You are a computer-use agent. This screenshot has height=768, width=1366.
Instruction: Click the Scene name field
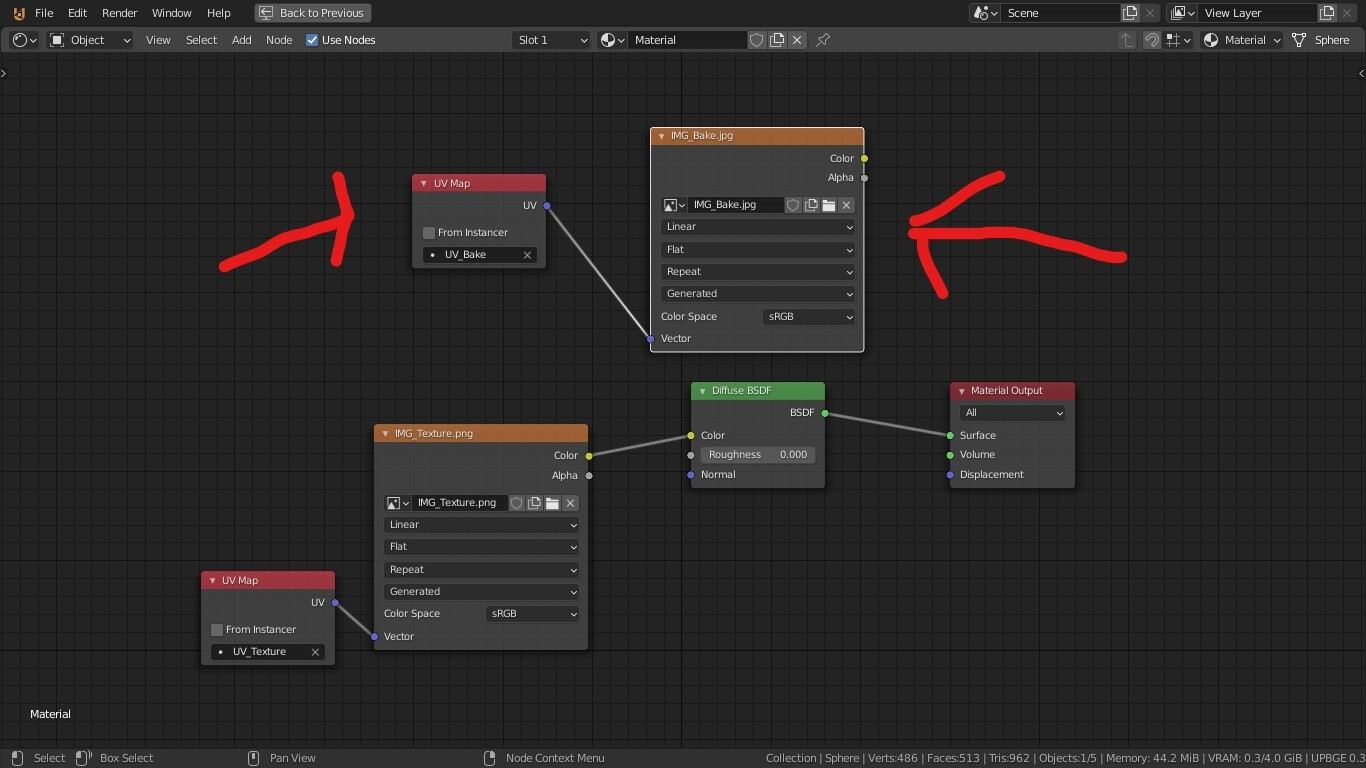pos(1061,13)
